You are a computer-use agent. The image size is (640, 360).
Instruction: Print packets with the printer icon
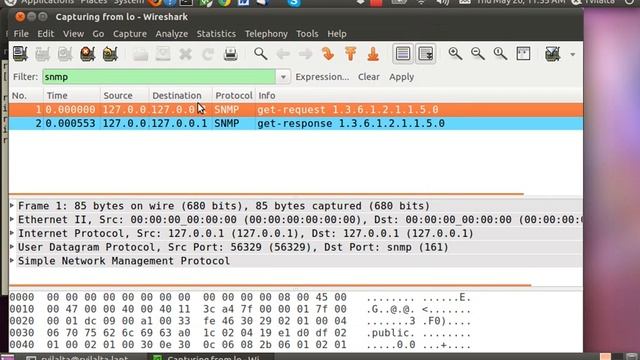231,54
